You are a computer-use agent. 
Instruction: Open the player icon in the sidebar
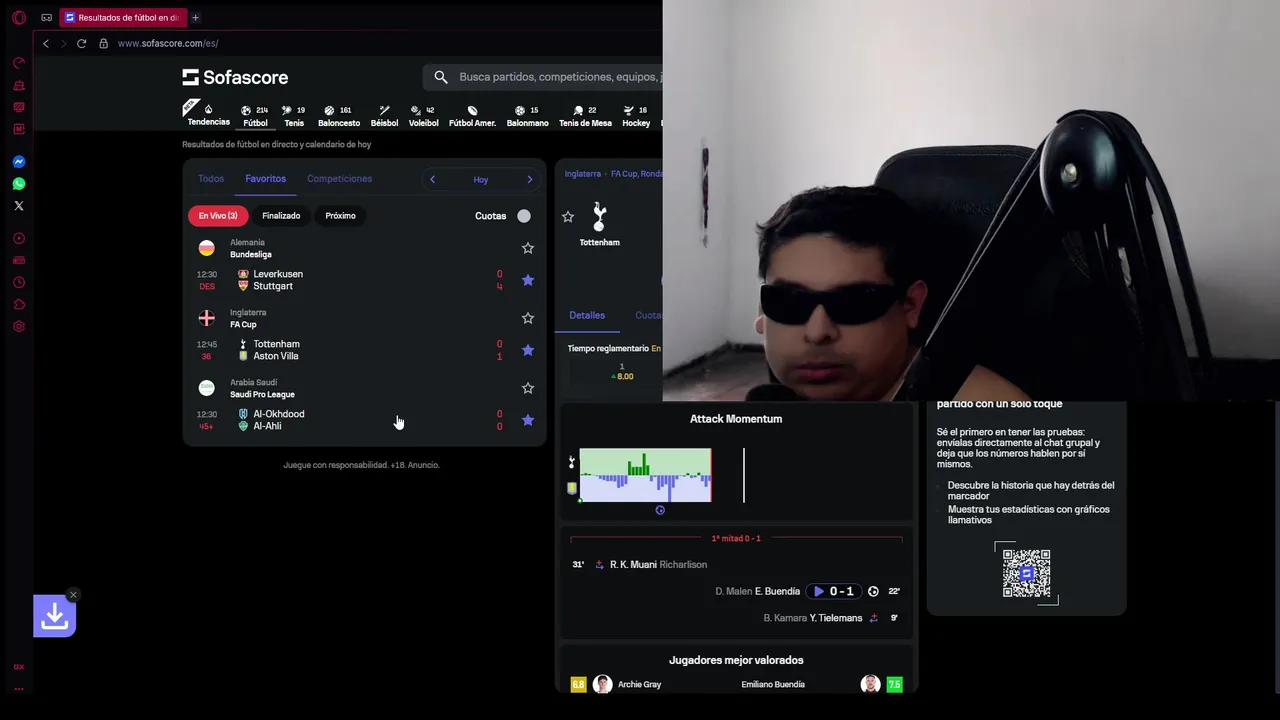(19, 238)
